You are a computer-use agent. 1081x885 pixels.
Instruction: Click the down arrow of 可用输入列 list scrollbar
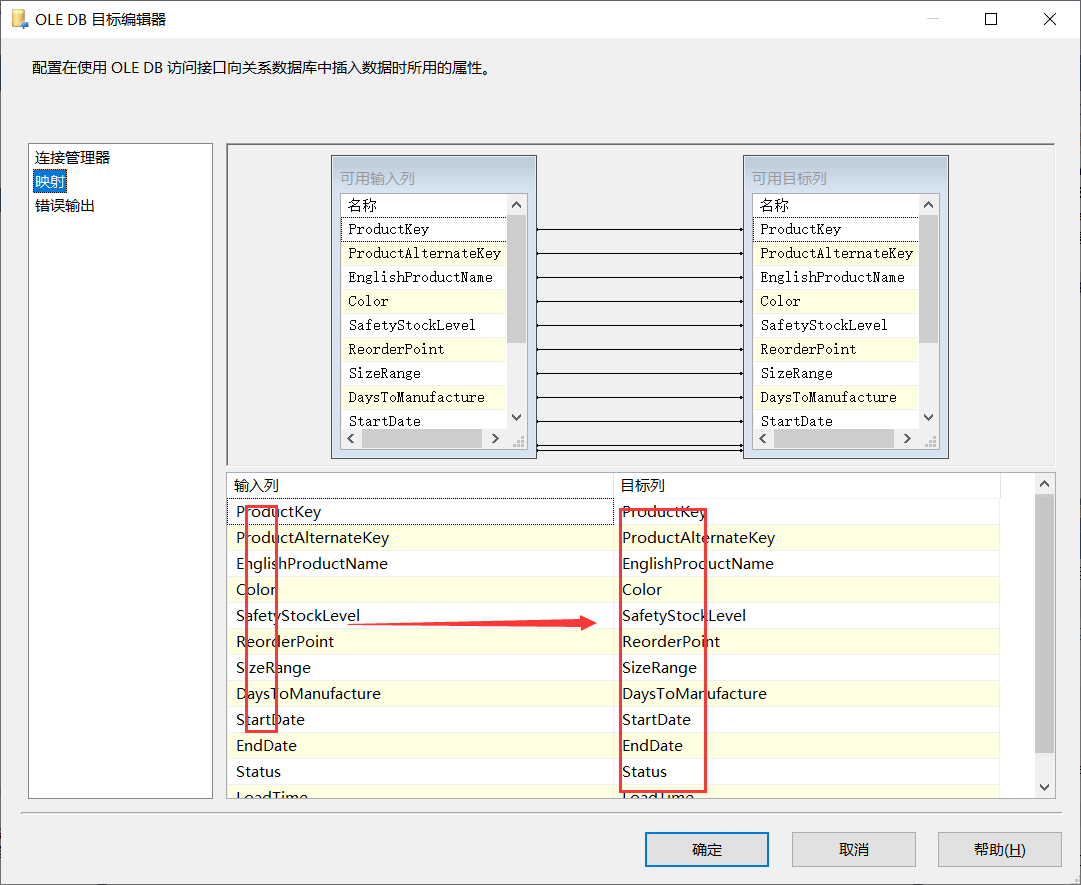(x=516, y=418)
